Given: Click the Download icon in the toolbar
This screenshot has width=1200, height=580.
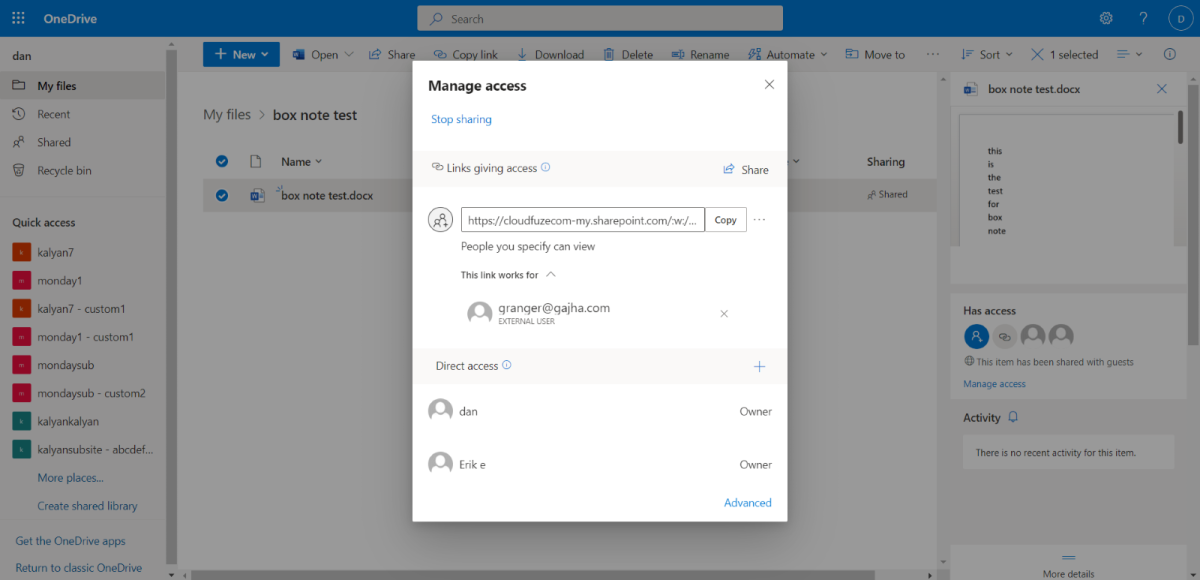Looking at the screenshot, I should click(520, 54).
